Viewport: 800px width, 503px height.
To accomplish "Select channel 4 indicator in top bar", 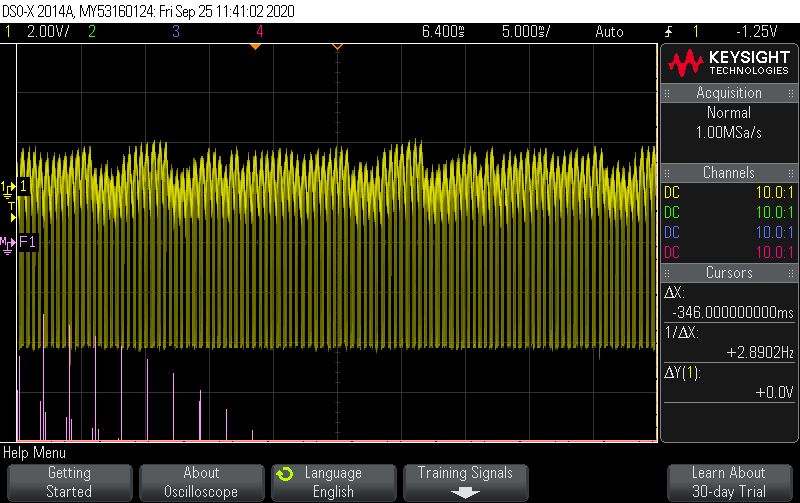I will pyautogui.click(x=260, y=32).
